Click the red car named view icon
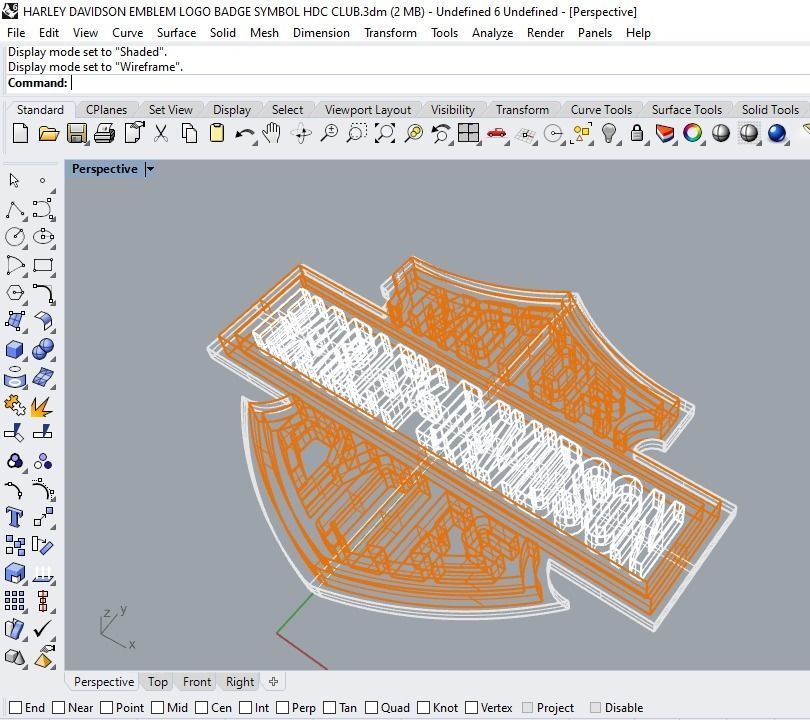The width and height of the screenshot is (810, 720). pos(496,133)
